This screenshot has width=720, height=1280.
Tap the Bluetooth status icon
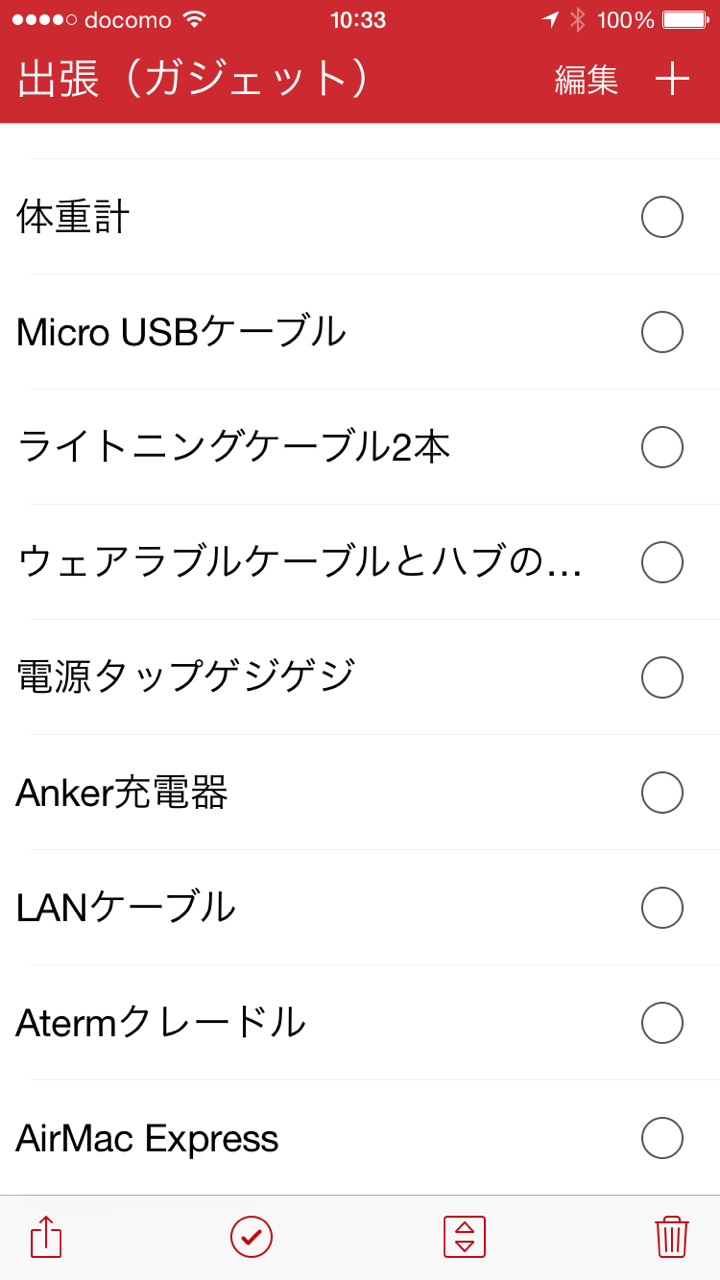[x=577, y=20]
